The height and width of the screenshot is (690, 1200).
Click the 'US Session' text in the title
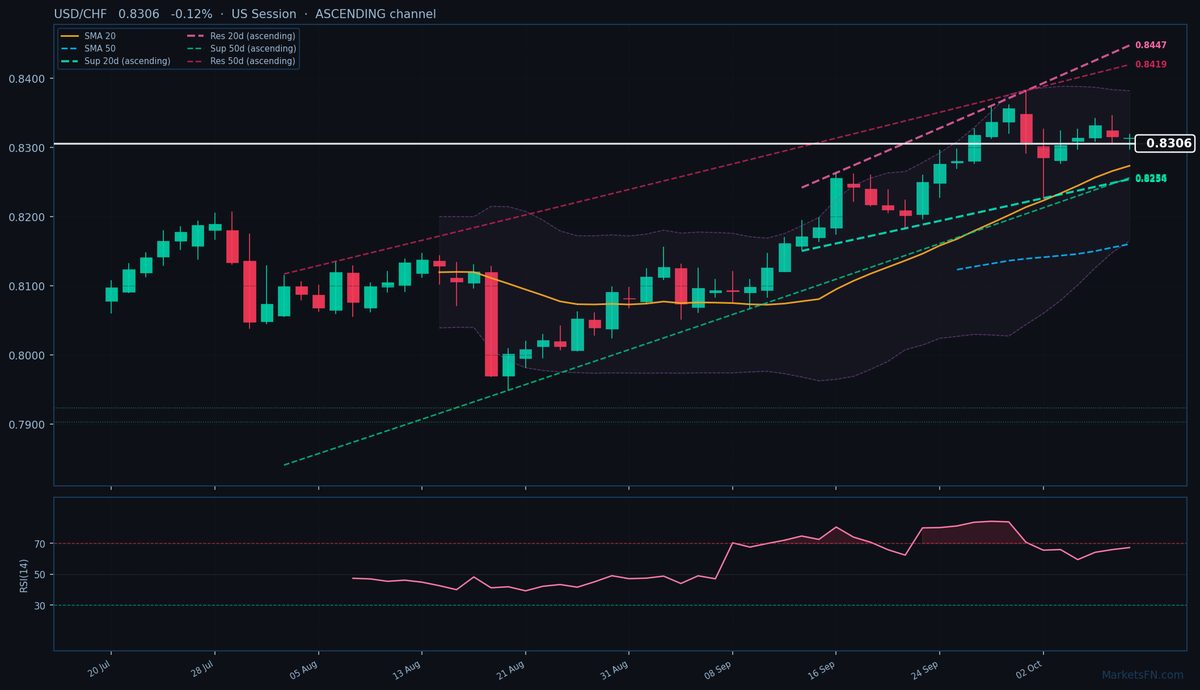[262, 14]
